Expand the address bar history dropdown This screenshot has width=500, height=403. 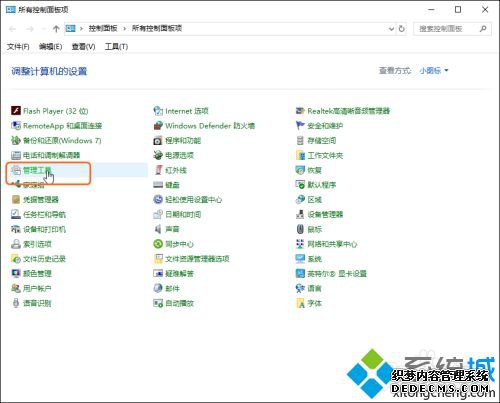(x=391, y=29)
